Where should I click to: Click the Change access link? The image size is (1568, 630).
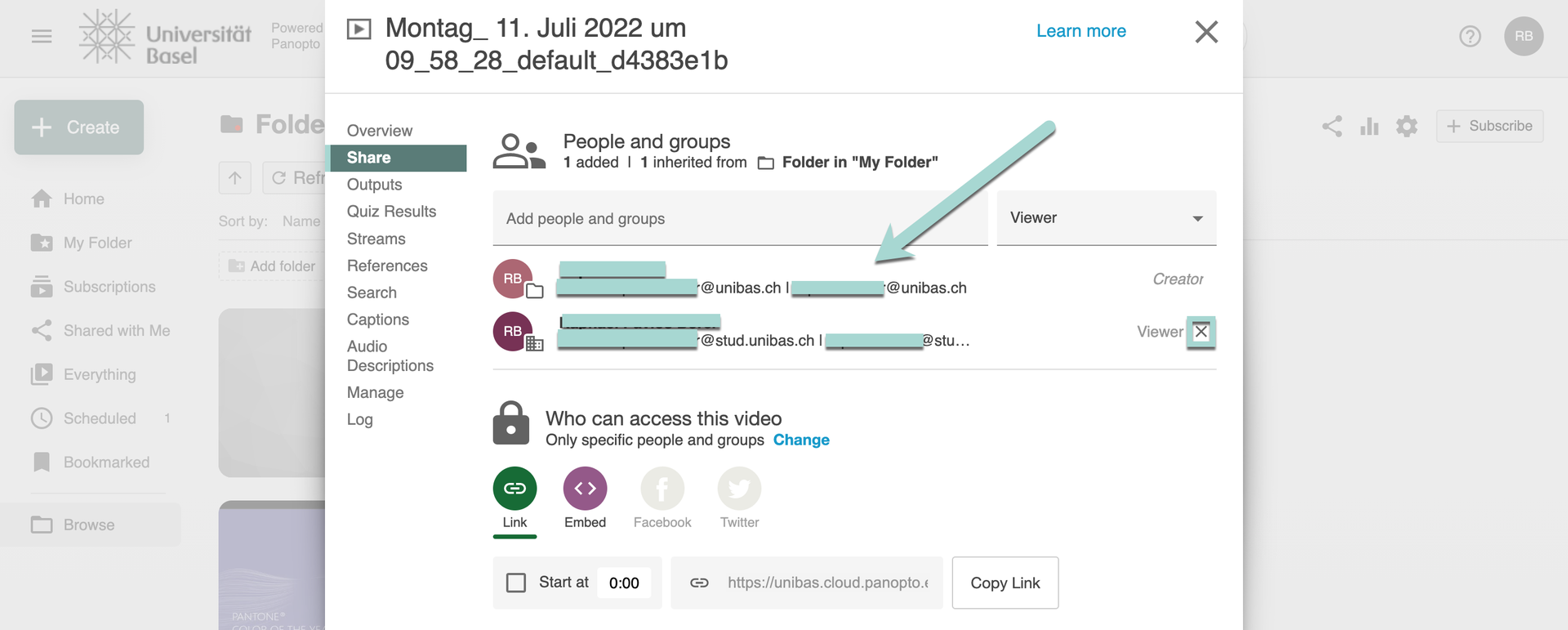[x=801, y=440]
